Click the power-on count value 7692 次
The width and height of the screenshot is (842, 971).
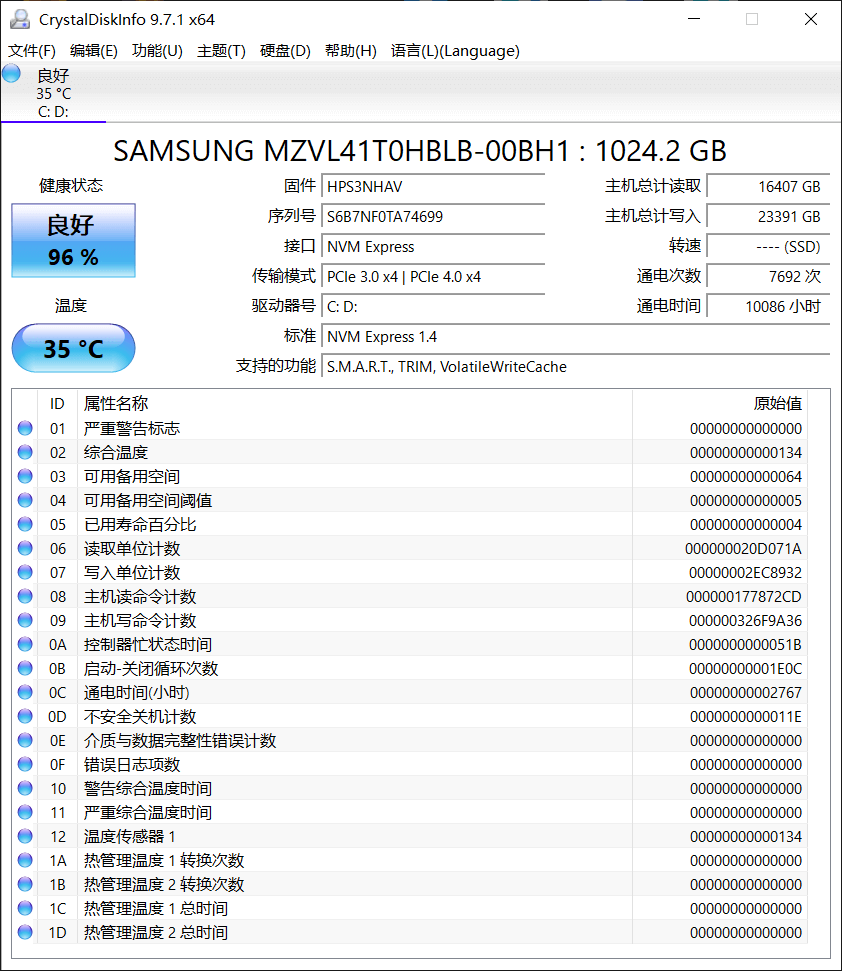pos(768,277)
